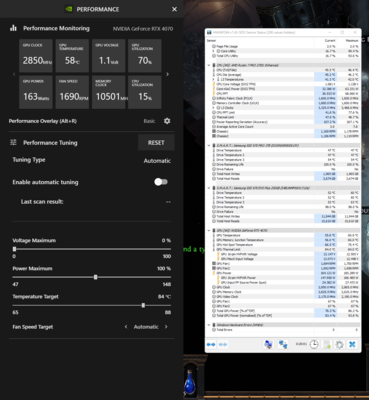Click the HWiNFO expand columns blue arrows icon
Screen dimensions: 369x400
tap(211, 344)
